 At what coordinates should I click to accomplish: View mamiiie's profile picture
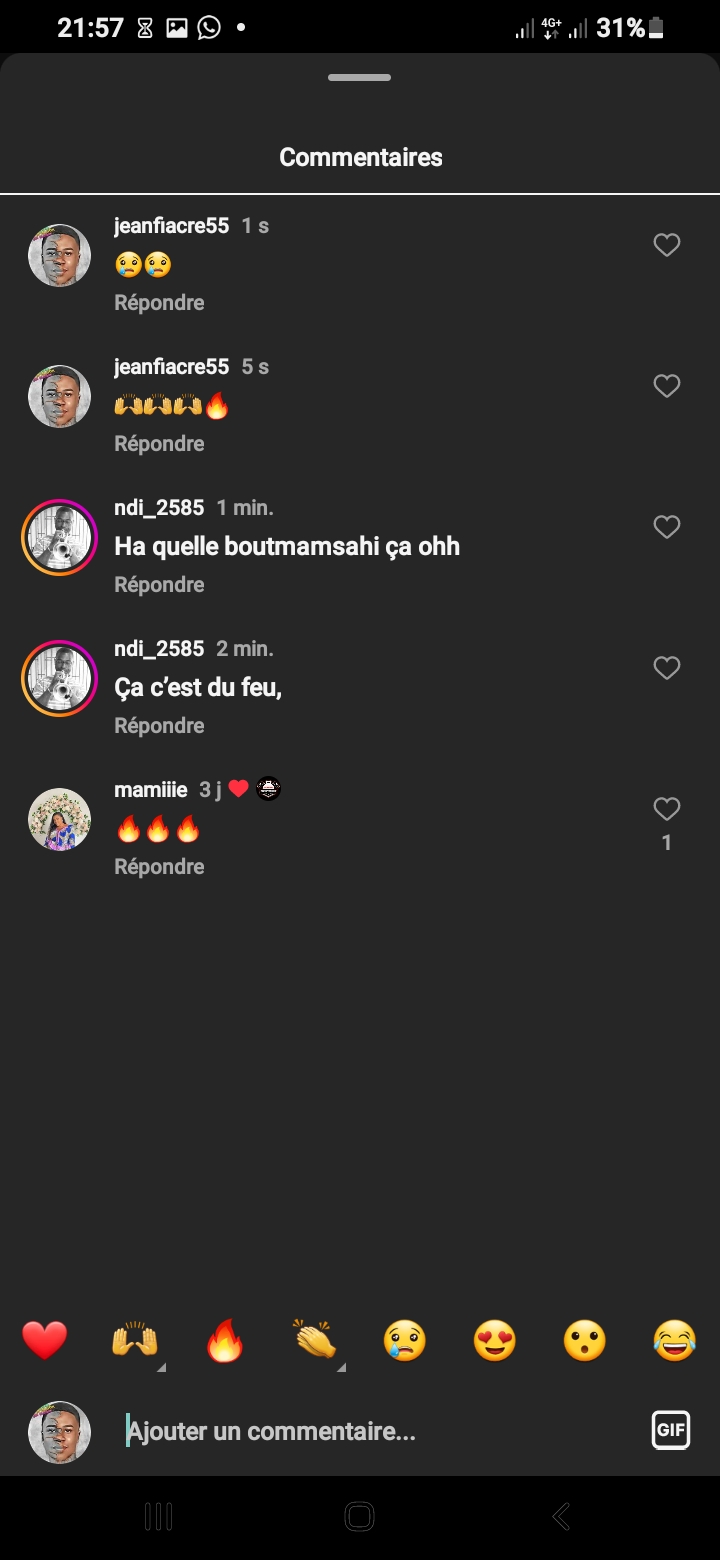59,820
